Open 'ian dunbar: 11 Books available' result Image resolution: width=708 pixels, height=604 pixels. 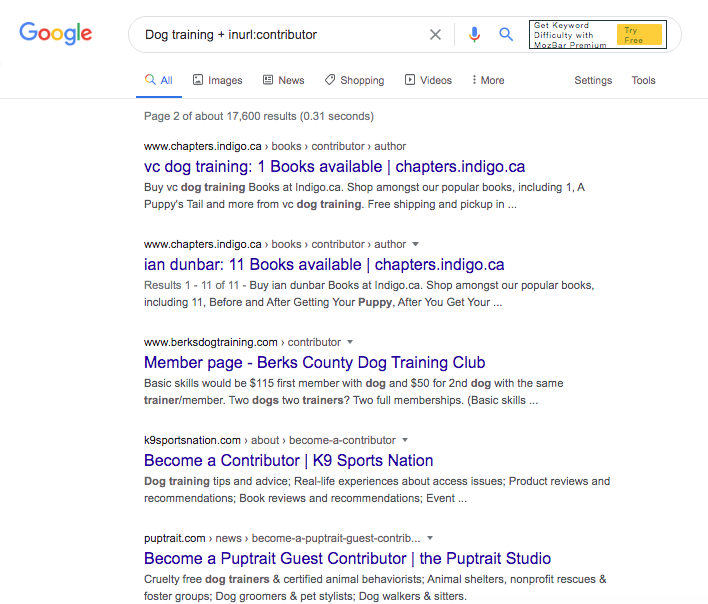324,265
